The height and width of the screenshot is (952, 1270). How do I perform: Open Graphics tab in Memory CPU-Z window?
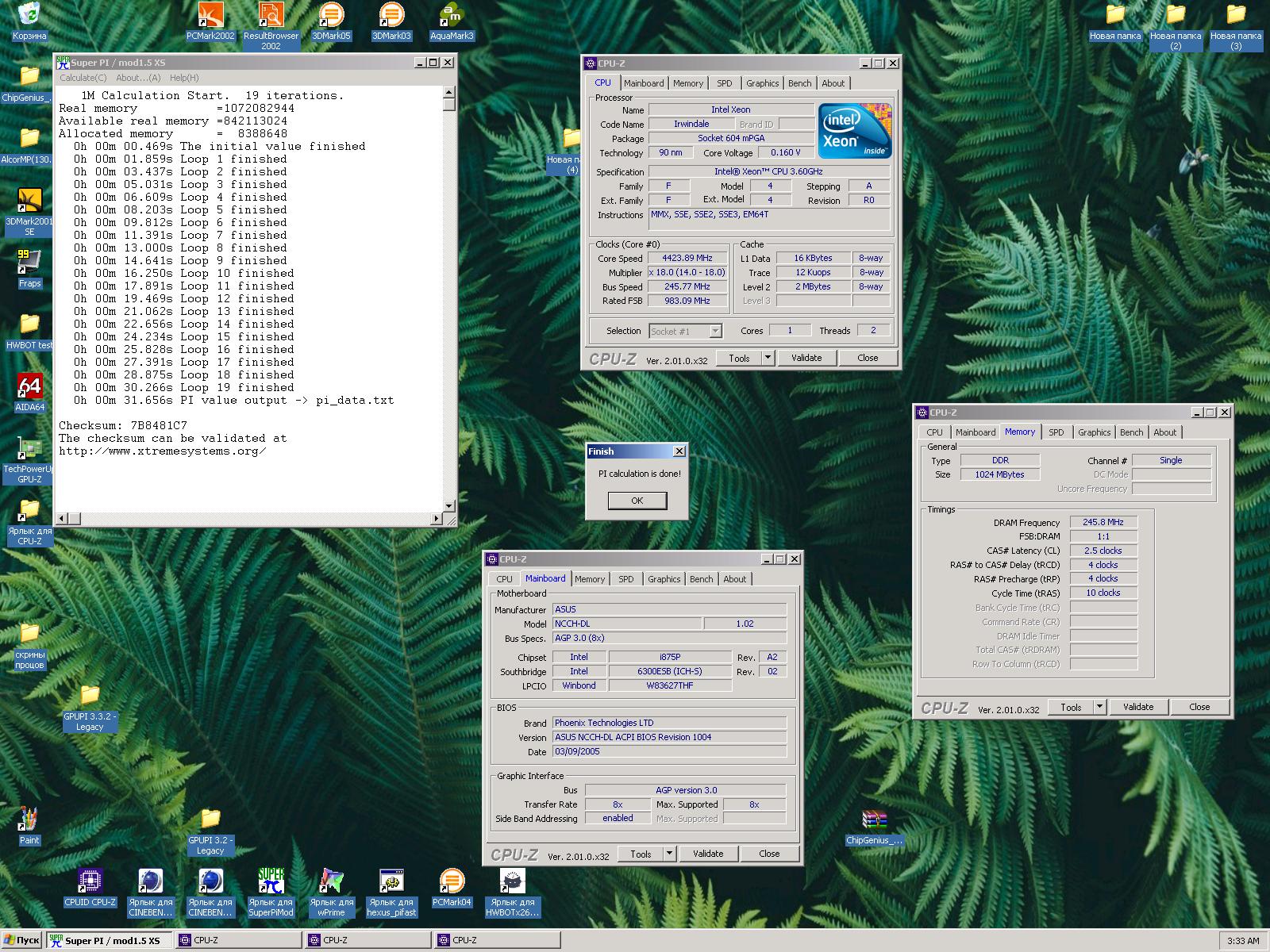click(1094, 432)
